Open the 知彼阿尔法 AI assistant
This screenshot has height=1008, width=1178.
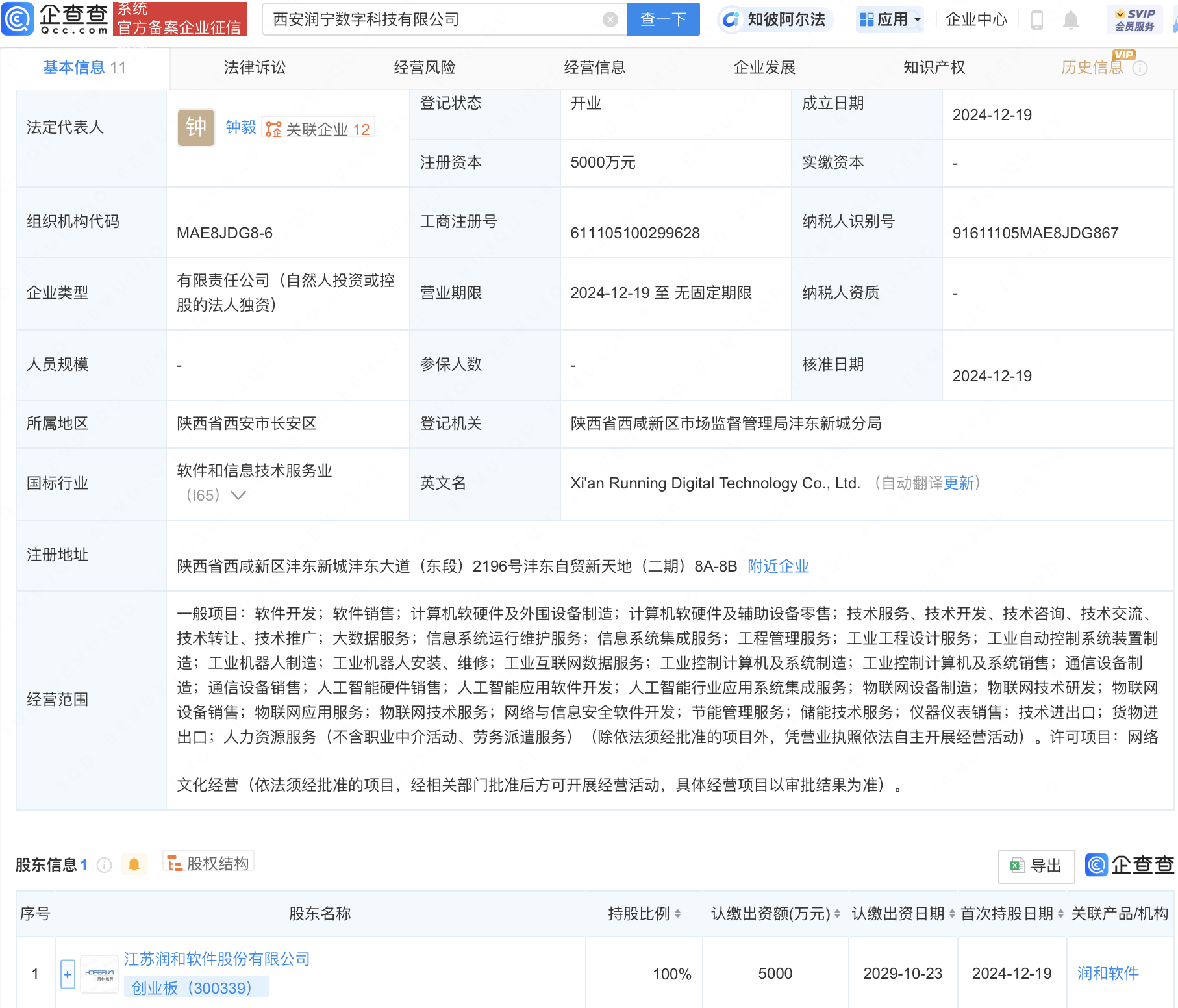click(775, 19)
